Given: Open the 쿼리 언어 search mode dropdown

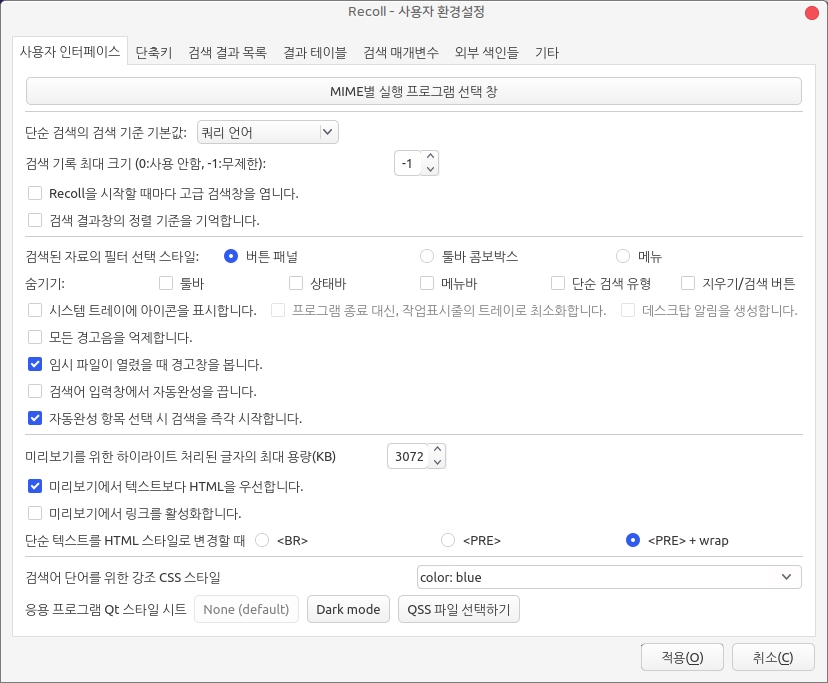Looking at the screenshot, I should (261, 132).
